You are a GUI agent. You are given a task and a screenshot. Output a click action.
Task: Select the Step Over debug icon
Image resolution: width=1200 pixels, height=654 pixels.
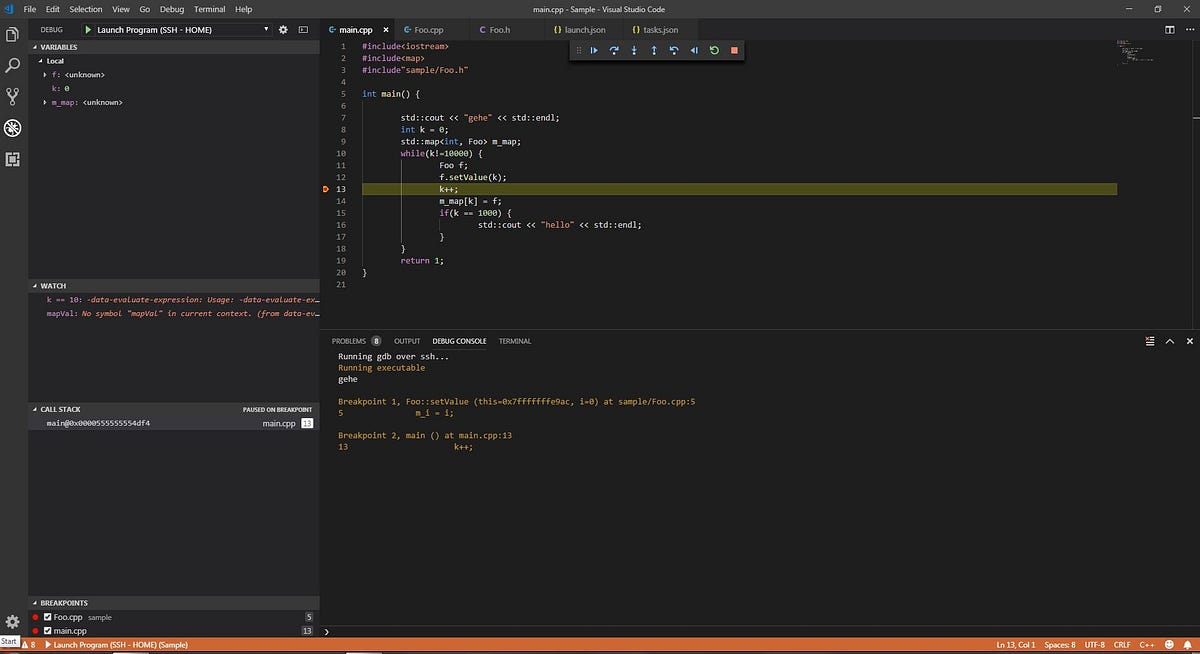[x=614, y=50]
